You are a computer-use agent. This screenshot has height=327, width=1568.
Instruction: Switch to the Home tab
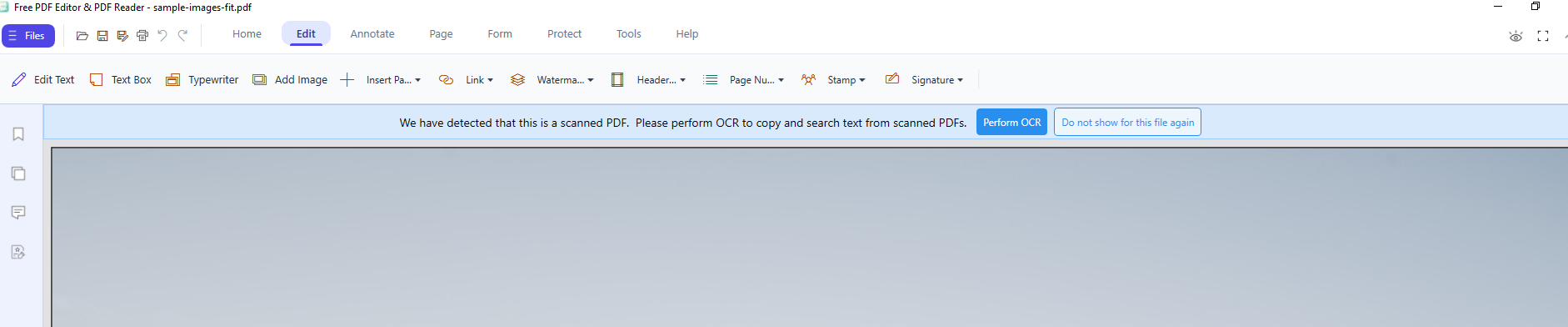(247, 34)
